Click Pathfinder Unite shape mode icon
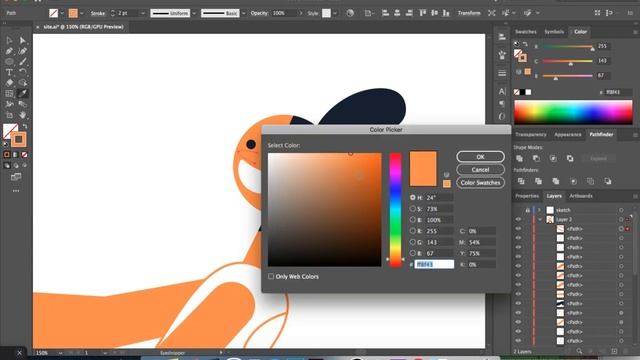This screenshot has width=640, height=360. [x=519, y=158]
